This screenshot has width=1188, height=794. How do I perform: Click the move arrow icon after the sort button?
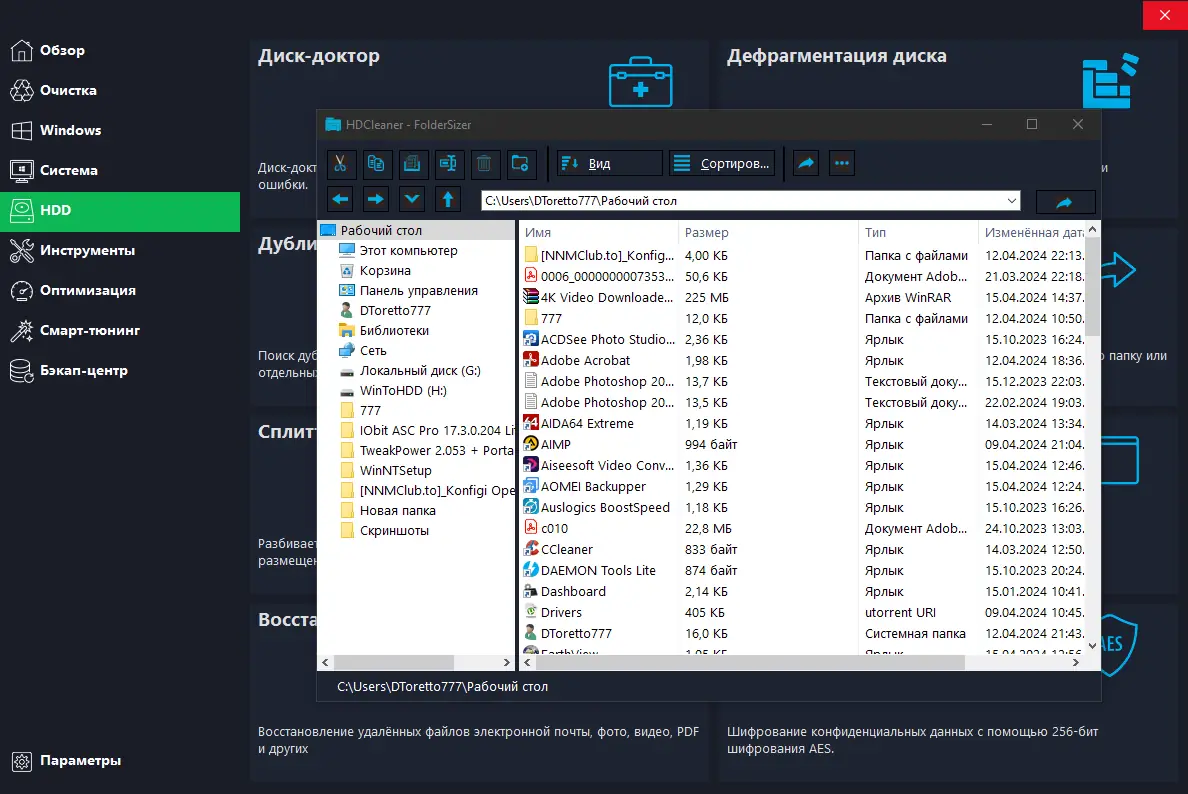click(806, 162)
